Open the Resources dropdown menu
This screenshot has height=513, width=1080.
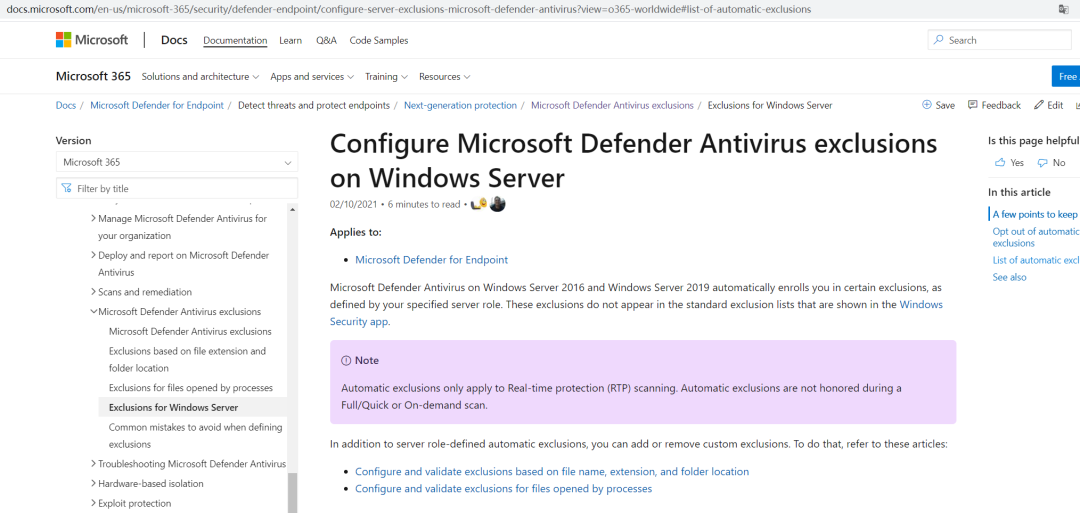click(x=444, y=76)
